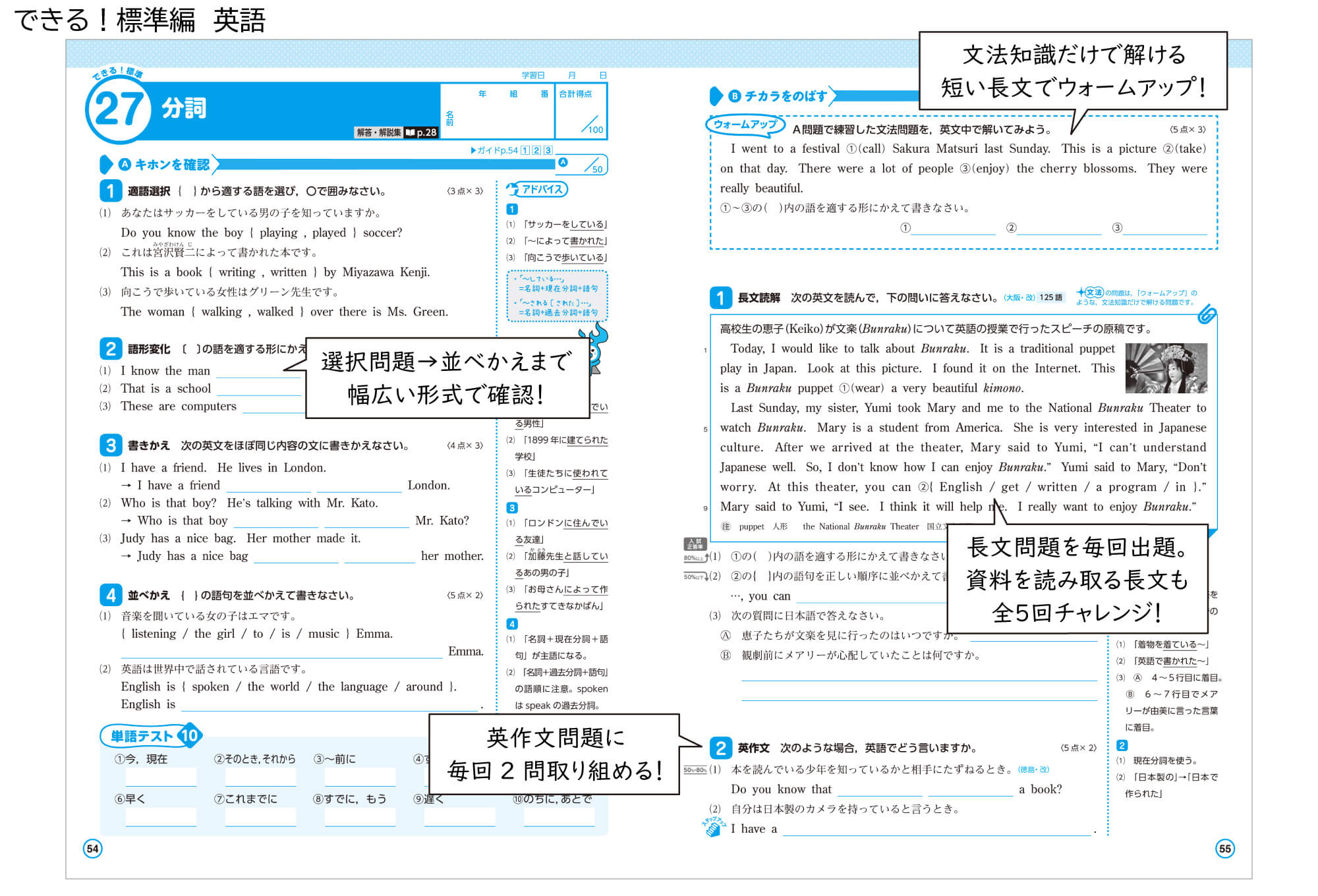
Task: Click the blank directly before "her mother."
Action: 380,558
